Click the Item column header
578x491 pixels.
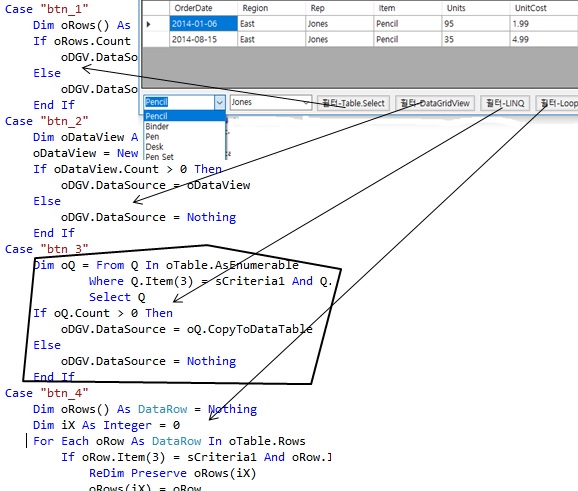(407, 8)
